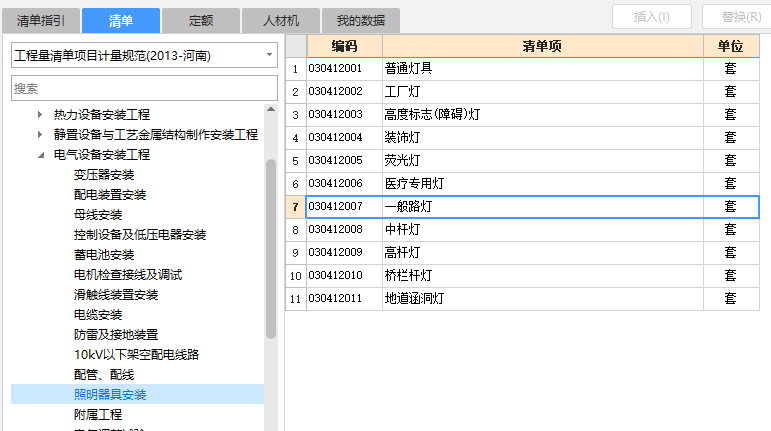Open the 定额 tab

(201, 21)
